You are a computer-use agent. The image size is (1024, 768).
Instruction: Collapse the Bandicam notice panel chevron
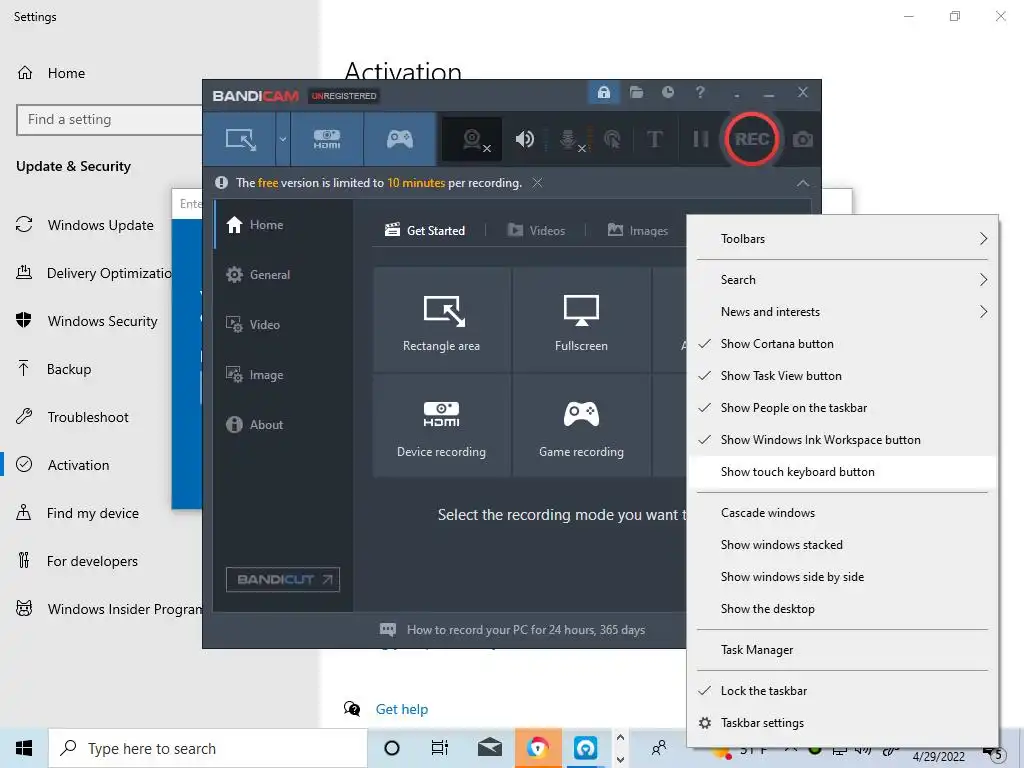pyautogui.click(x=803, y=184)
